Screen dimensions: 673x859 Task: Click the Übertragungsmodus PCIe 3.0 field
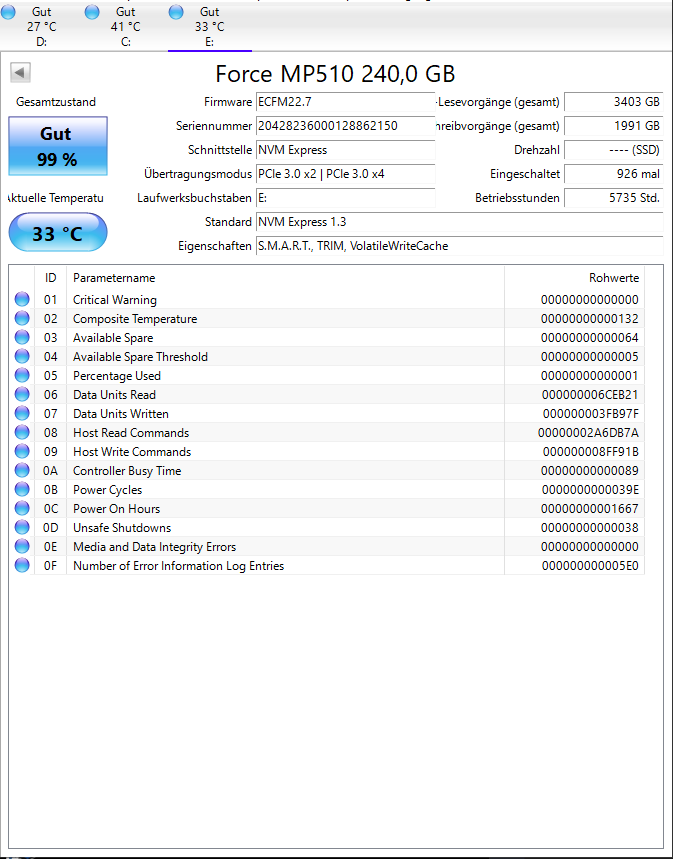(x=346, y=174)
